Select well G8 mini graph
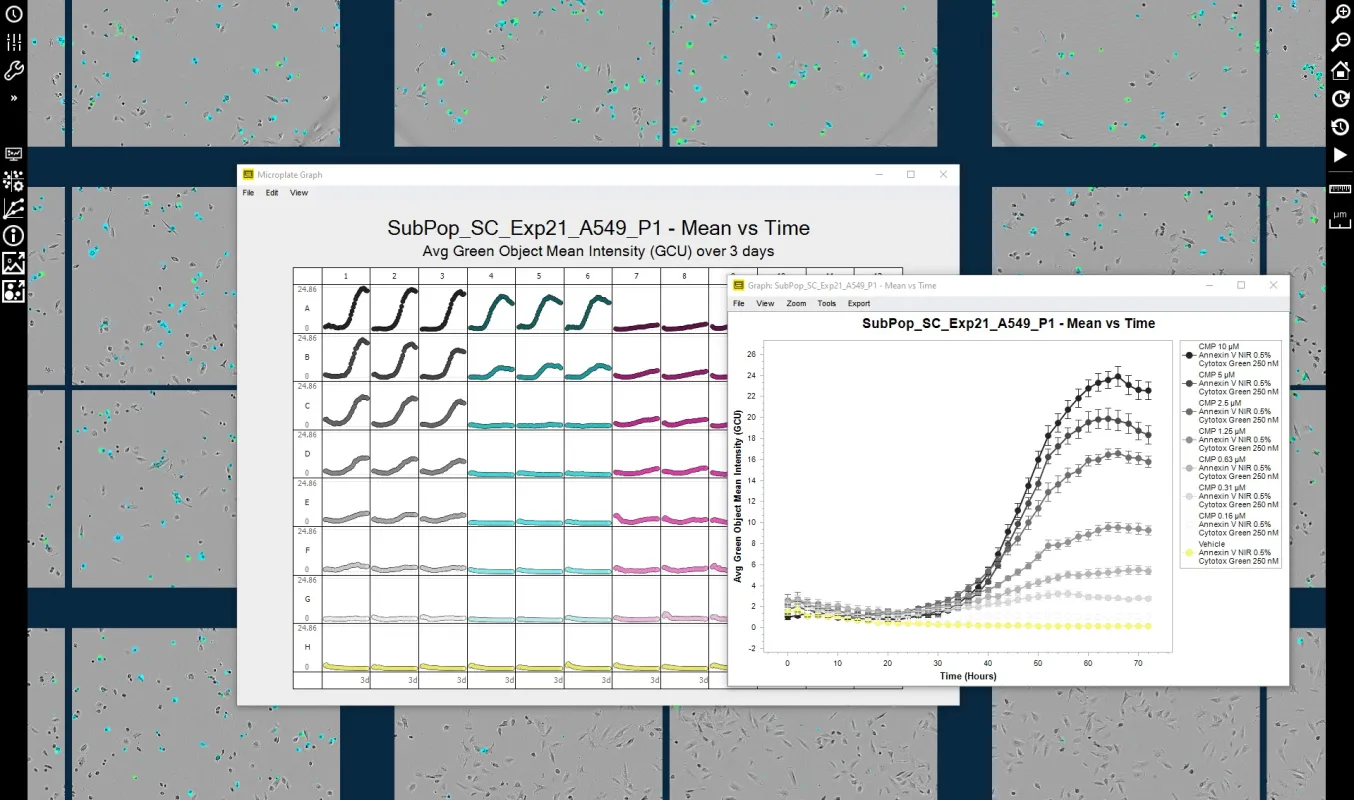Image resolution: width=1354 pixels, height=800 pixels. click(685, 599)
